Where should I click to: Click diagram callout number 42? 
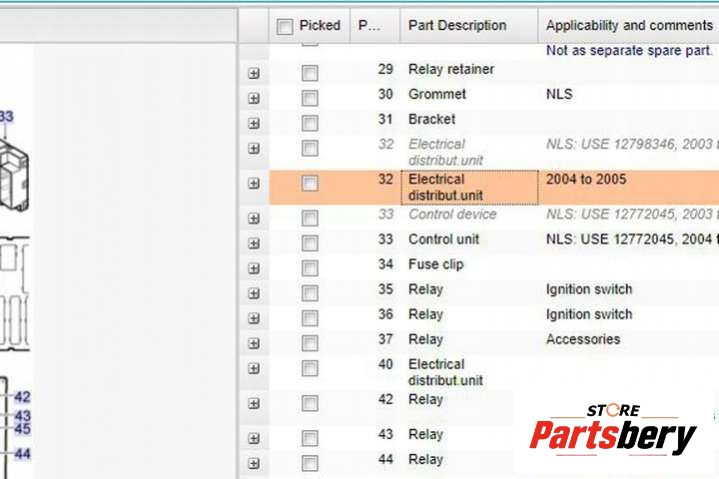click(x=22, y=397)
